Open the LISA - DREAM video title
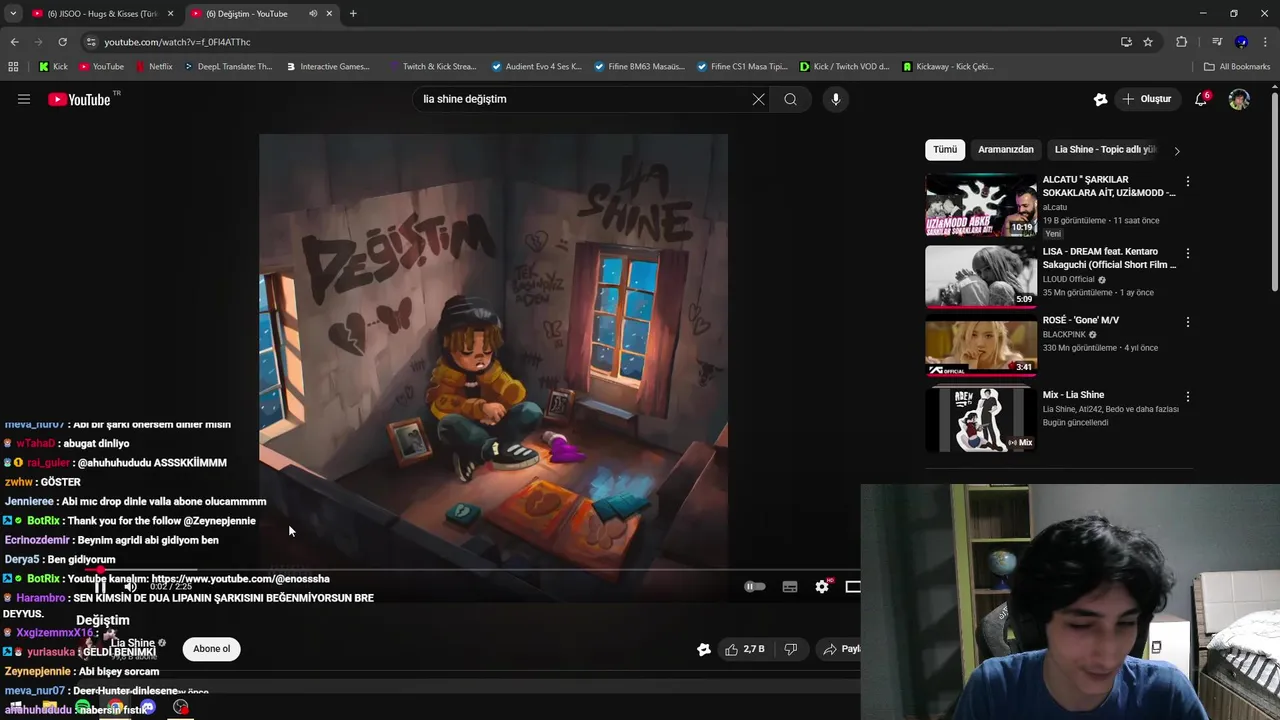This screenshot has width=1280, height=720. click(x=1109, y=258)
